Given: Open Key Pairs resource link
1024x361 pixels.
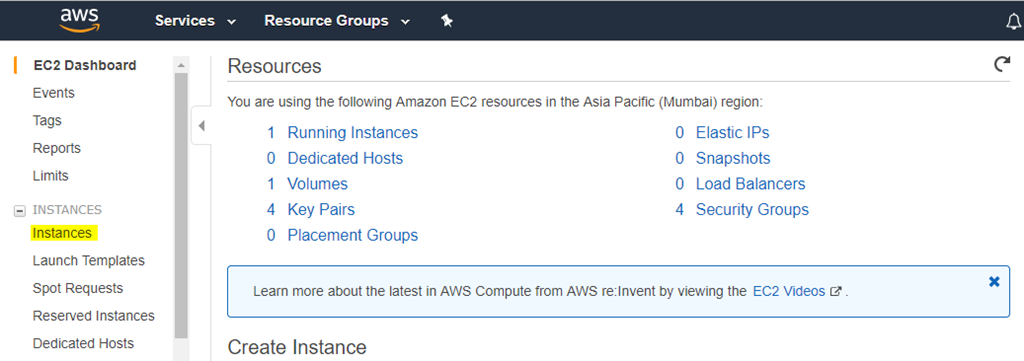Looking at the screenshot, I should point(321,210).
